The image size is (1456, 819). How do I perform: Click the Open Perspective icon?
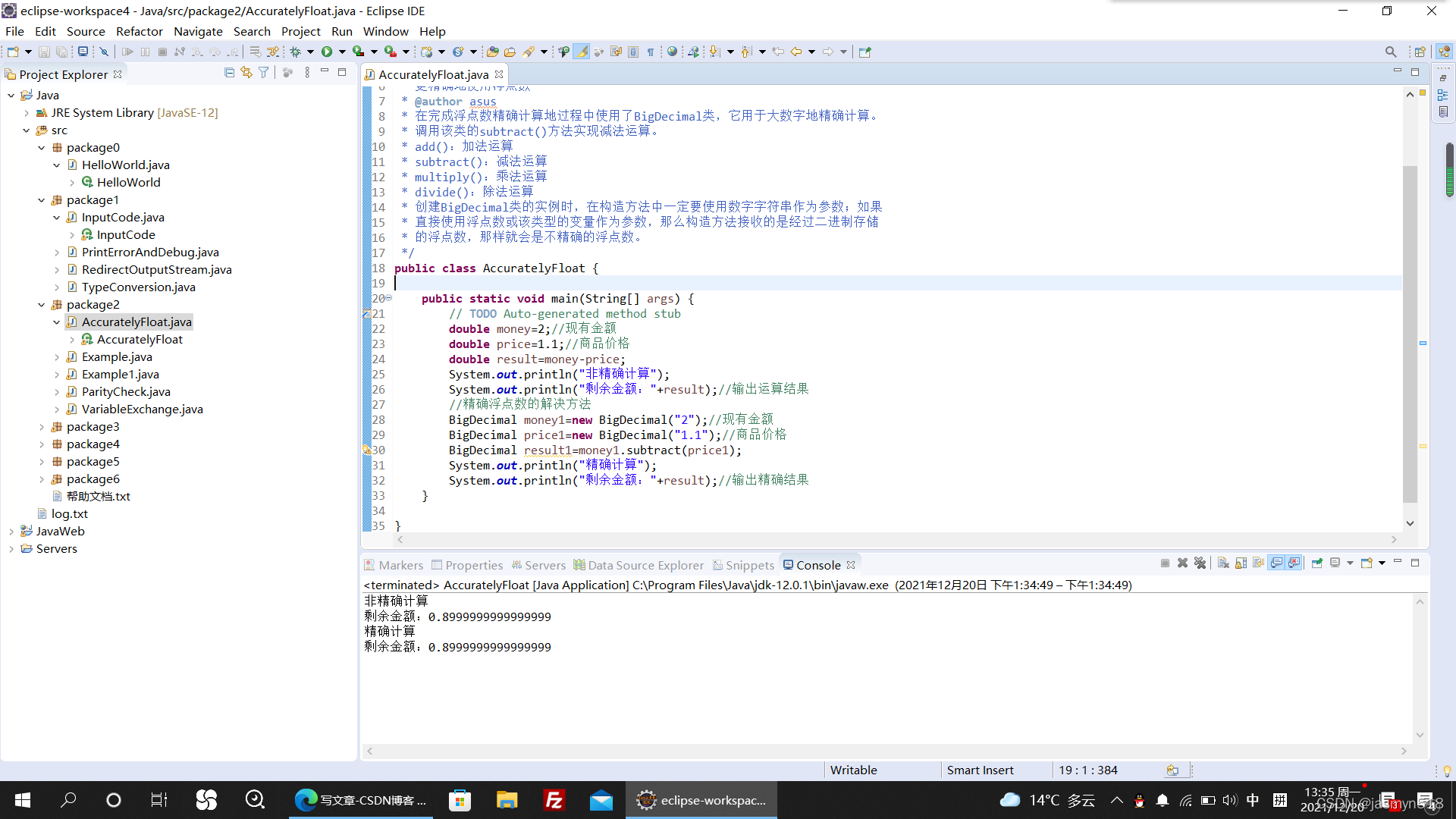(x=1420, y=52)
